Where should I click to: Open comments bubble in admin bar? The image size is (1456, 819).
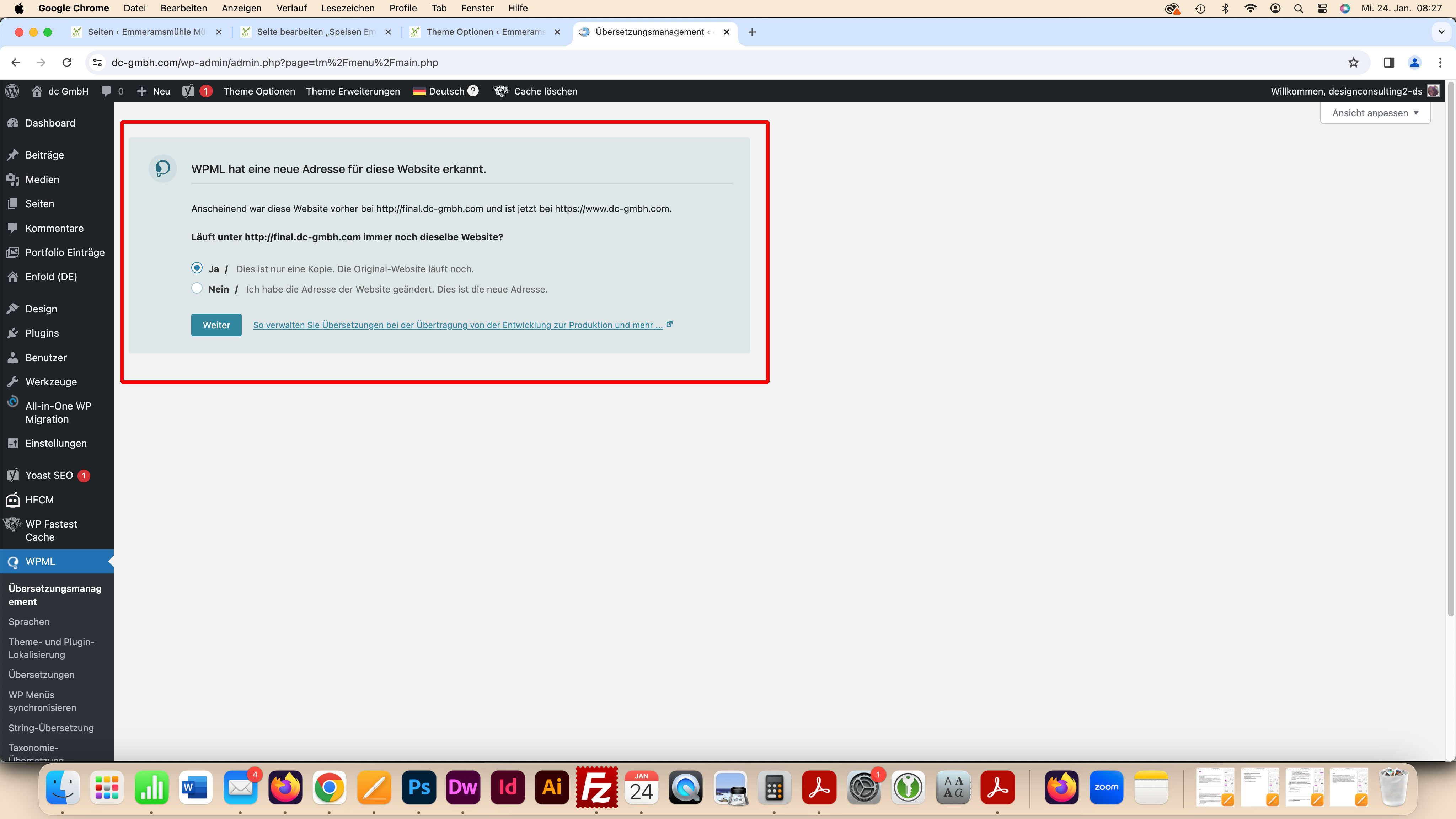(x=112, y=91)
